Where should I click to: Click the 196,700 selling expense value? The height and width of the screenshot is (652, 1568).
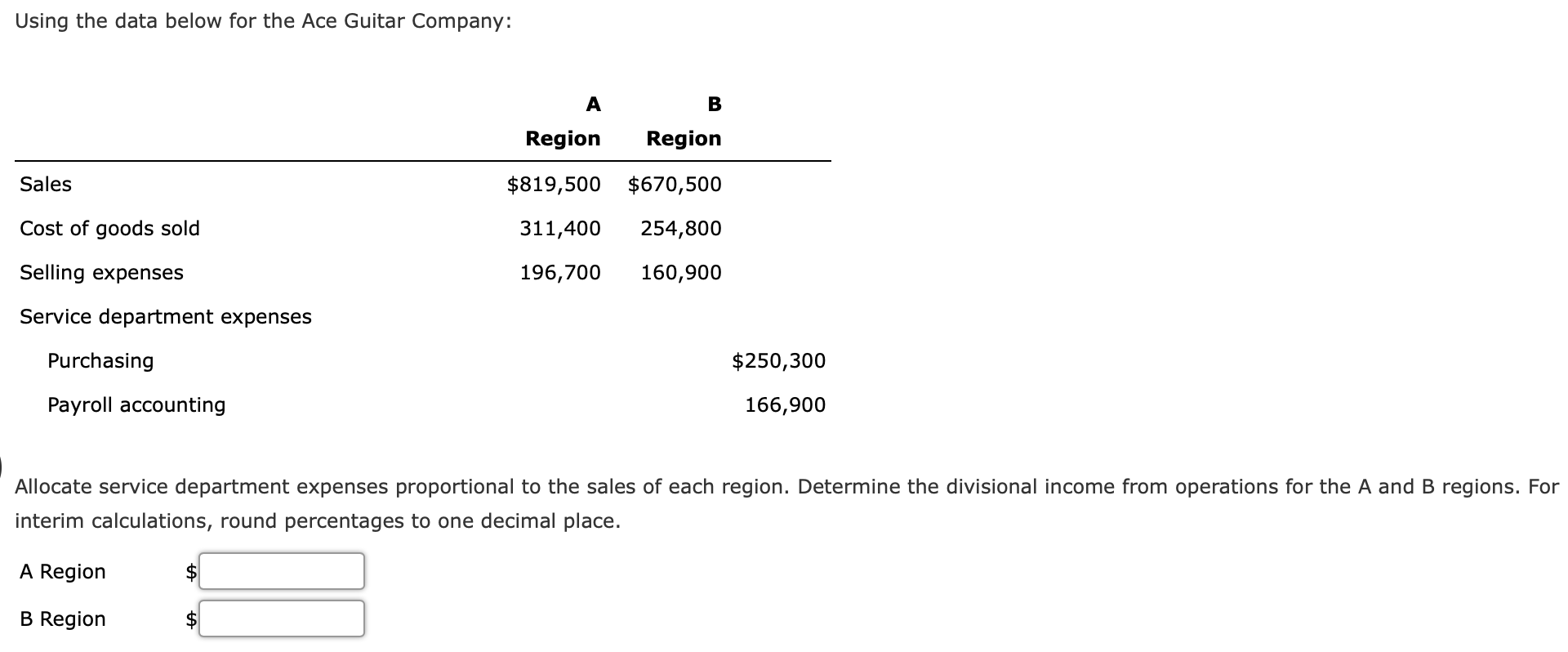click(560, 273)
